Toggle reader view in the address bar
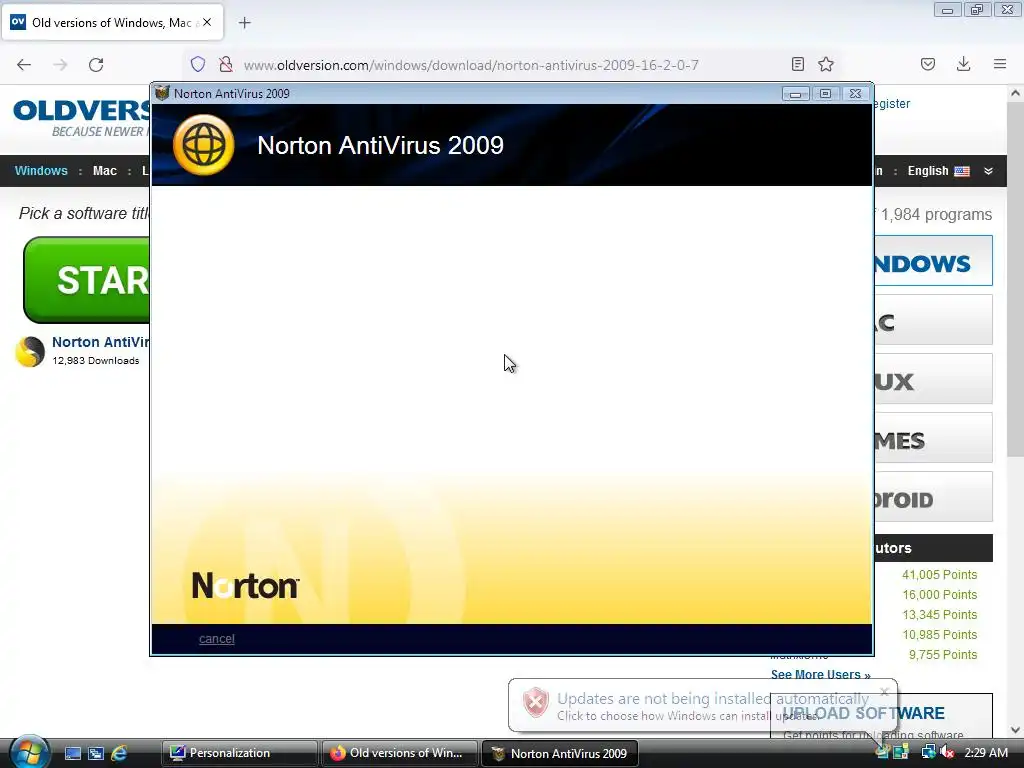This screenshot has width=1024, height=768. 797,64
